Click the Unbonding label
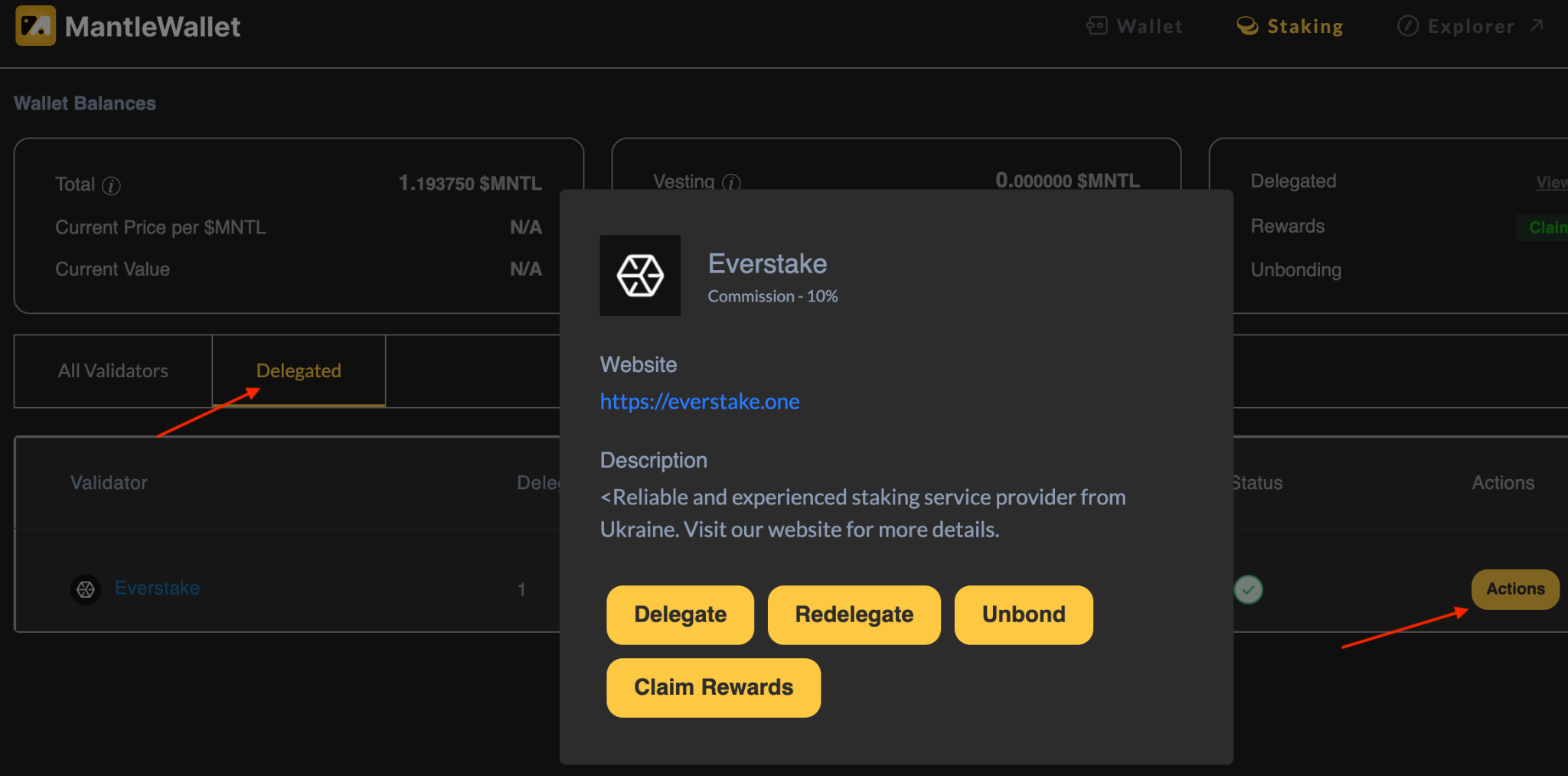 (1295, 270)
